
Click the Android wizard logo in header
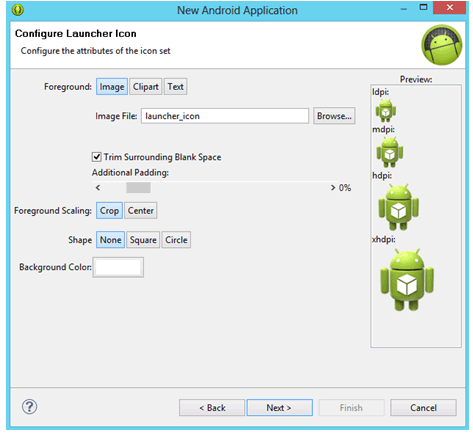tap(442, 45)
